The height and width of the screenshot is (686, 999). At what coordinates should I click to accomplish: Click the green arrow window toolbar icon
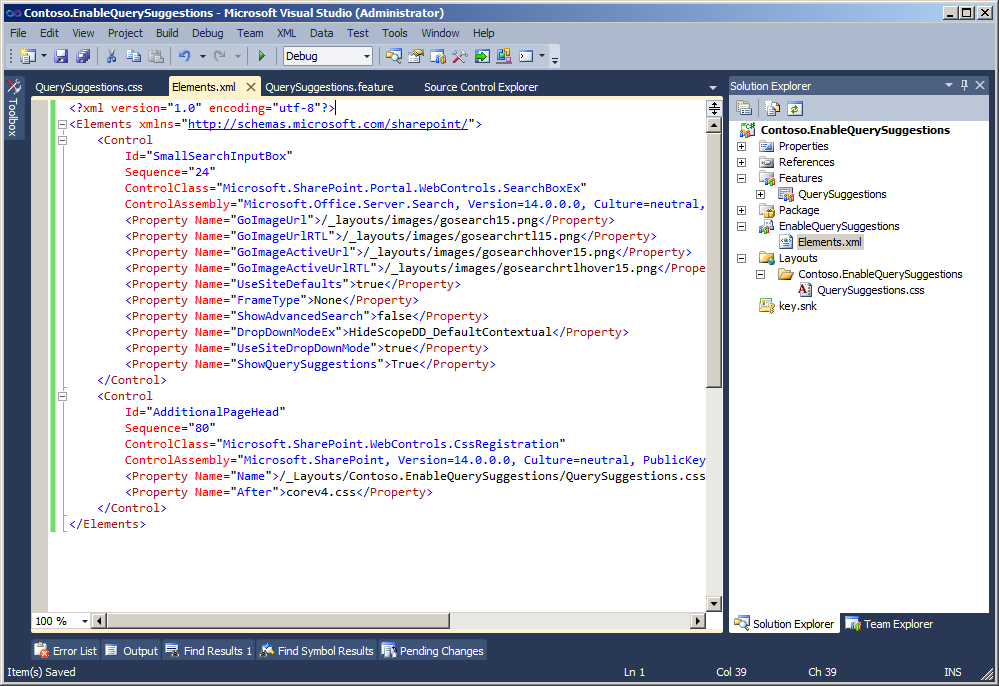(x=482, y=56)
